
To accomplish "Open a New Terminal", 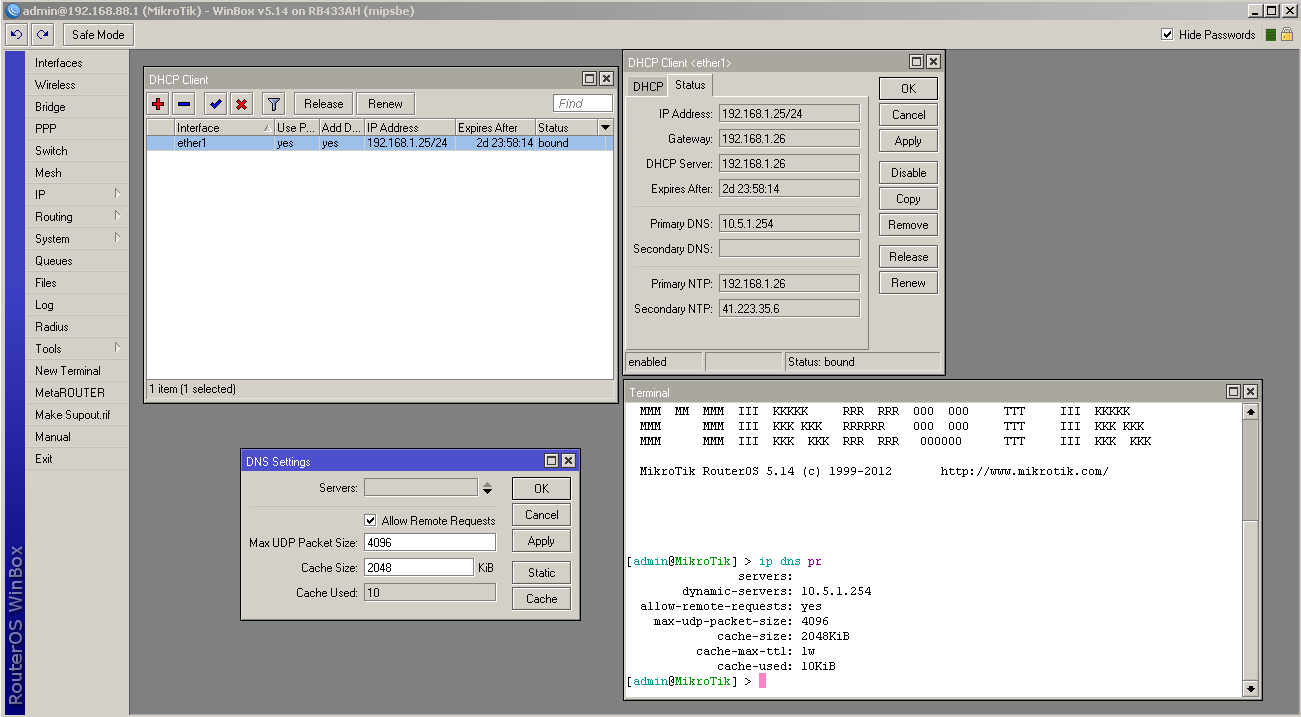I will click(x=77, y=371).
